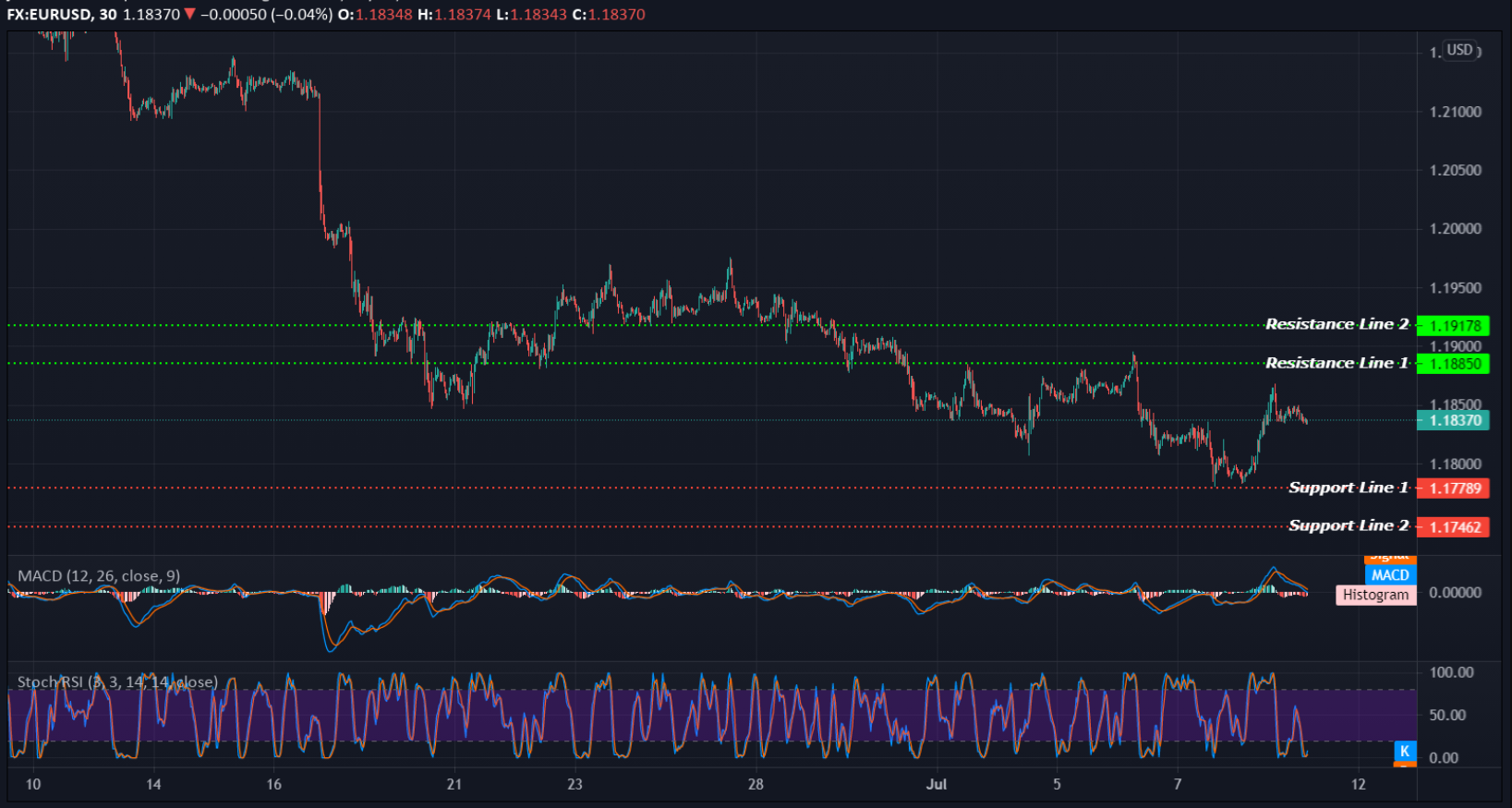Image resolution: width=1512 pixels, height=808 pixels.
Task: Click the high value H:1.18374
Action: coord(454,15)
